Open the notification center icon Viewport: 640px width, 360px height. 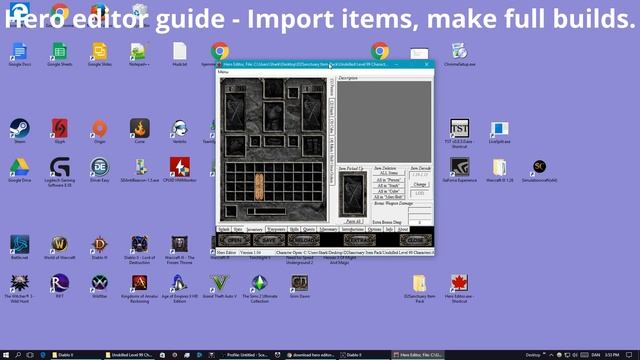630,355
